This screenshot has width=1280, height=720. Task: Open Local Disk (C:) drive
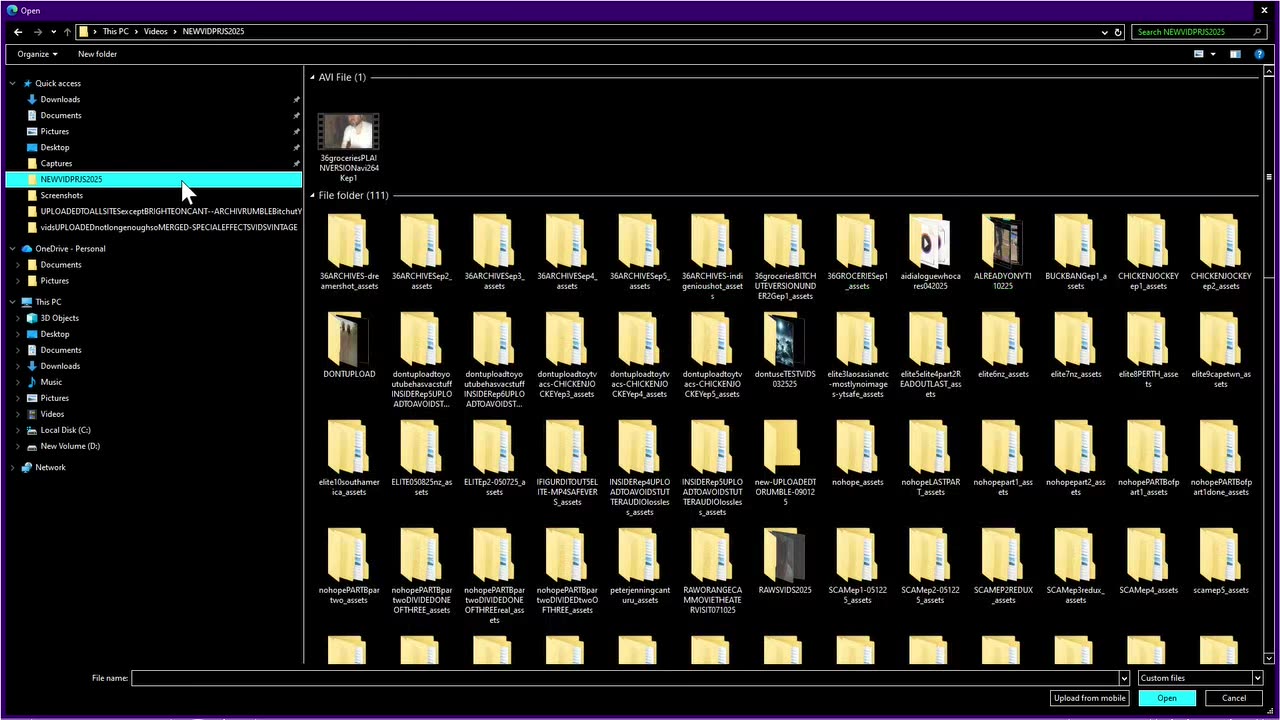coord(65,430)
